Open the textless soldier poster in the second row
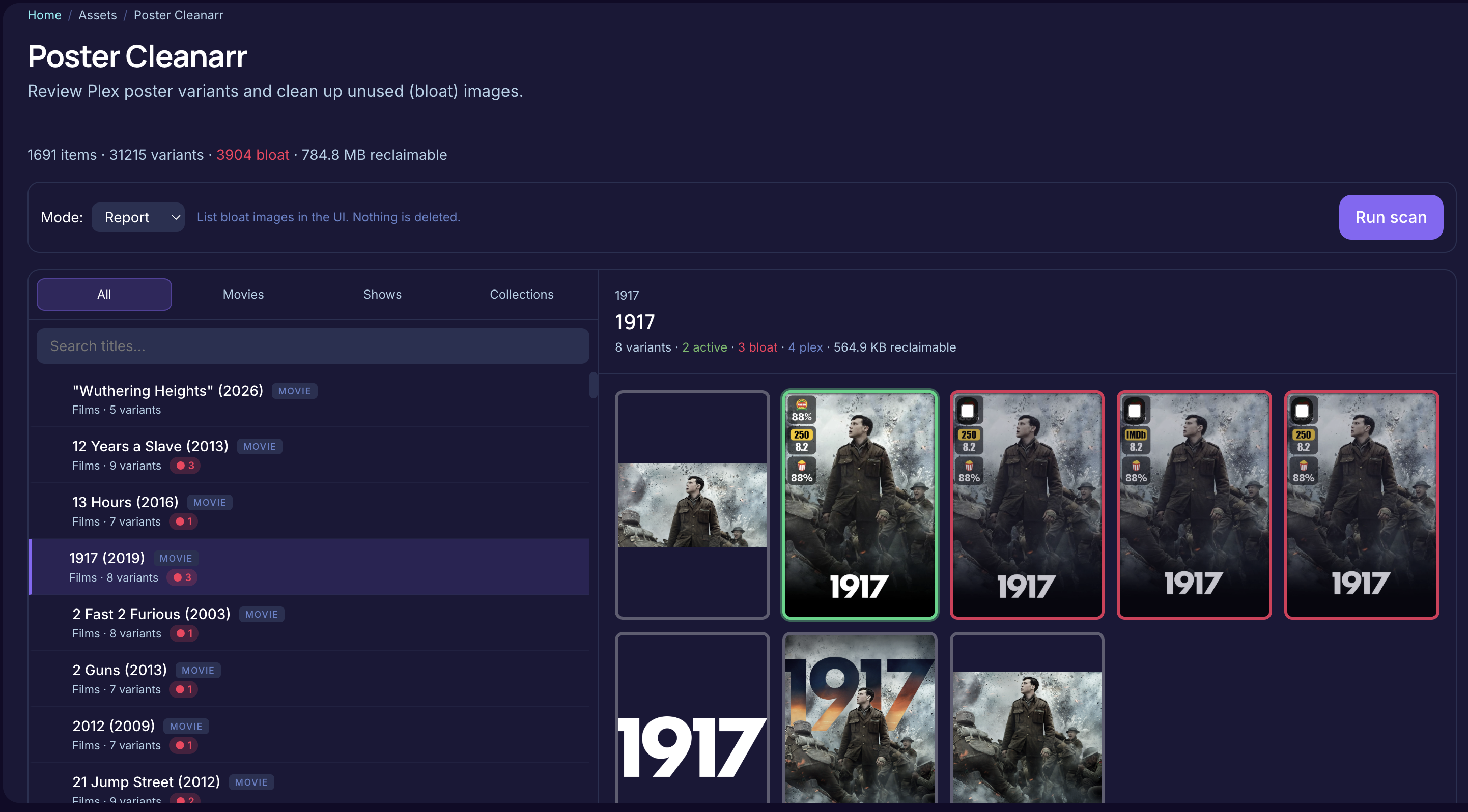 (1027, 718)
